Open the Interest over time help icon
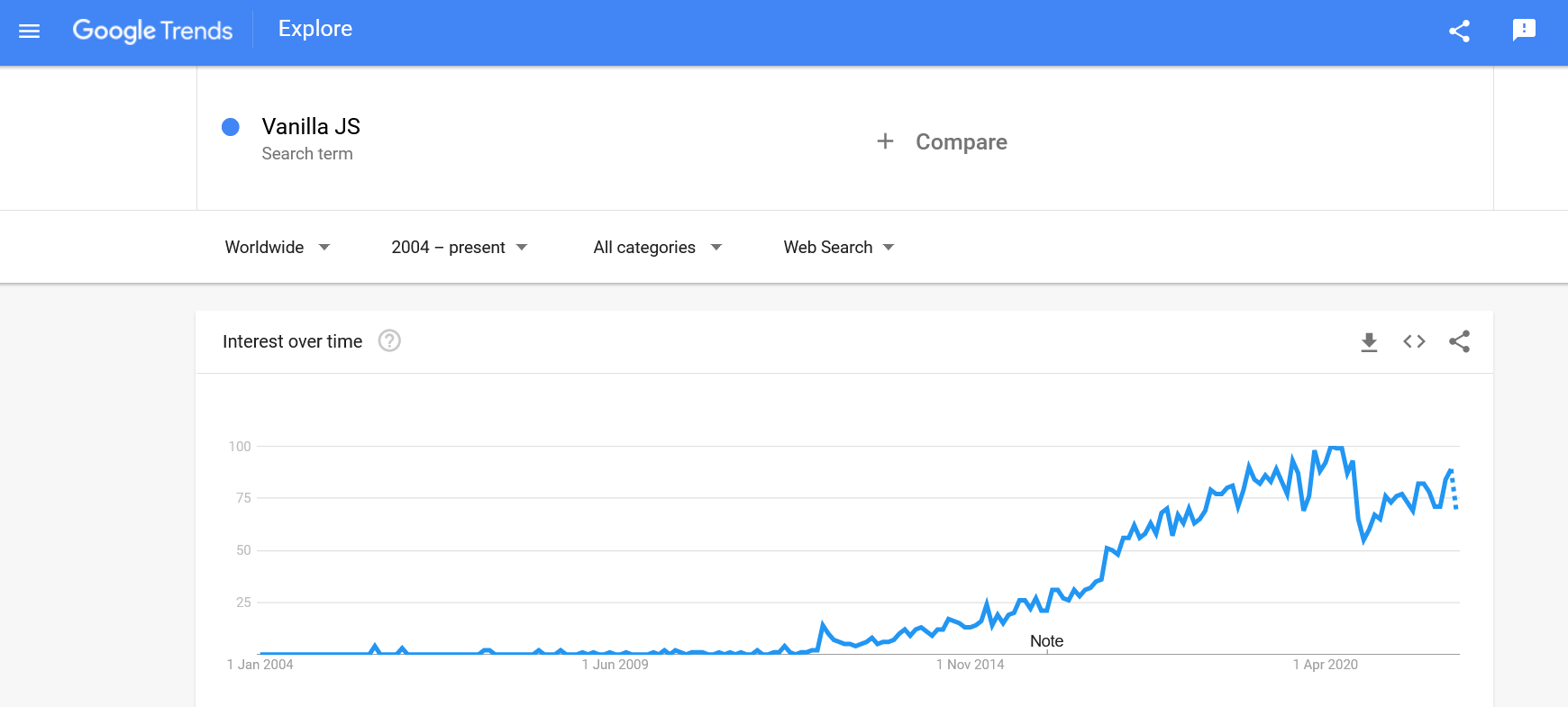Screen dimensions: 1568x707 coord(389,341)
